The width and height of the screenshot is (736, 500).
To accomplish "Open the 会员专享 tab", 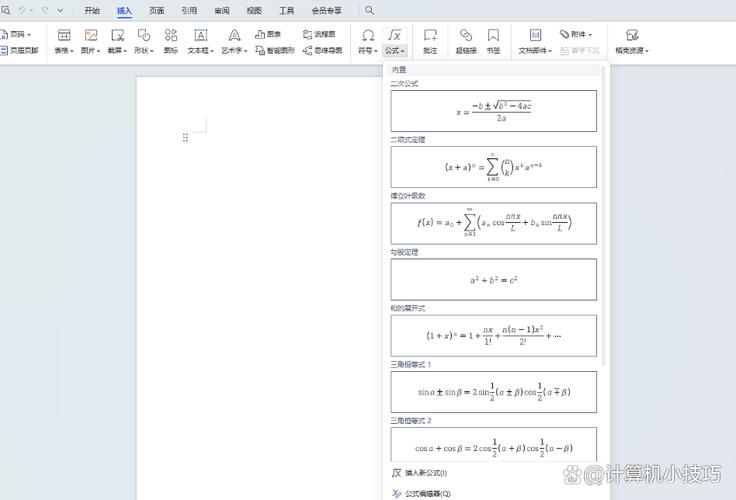I will (327, 10).
